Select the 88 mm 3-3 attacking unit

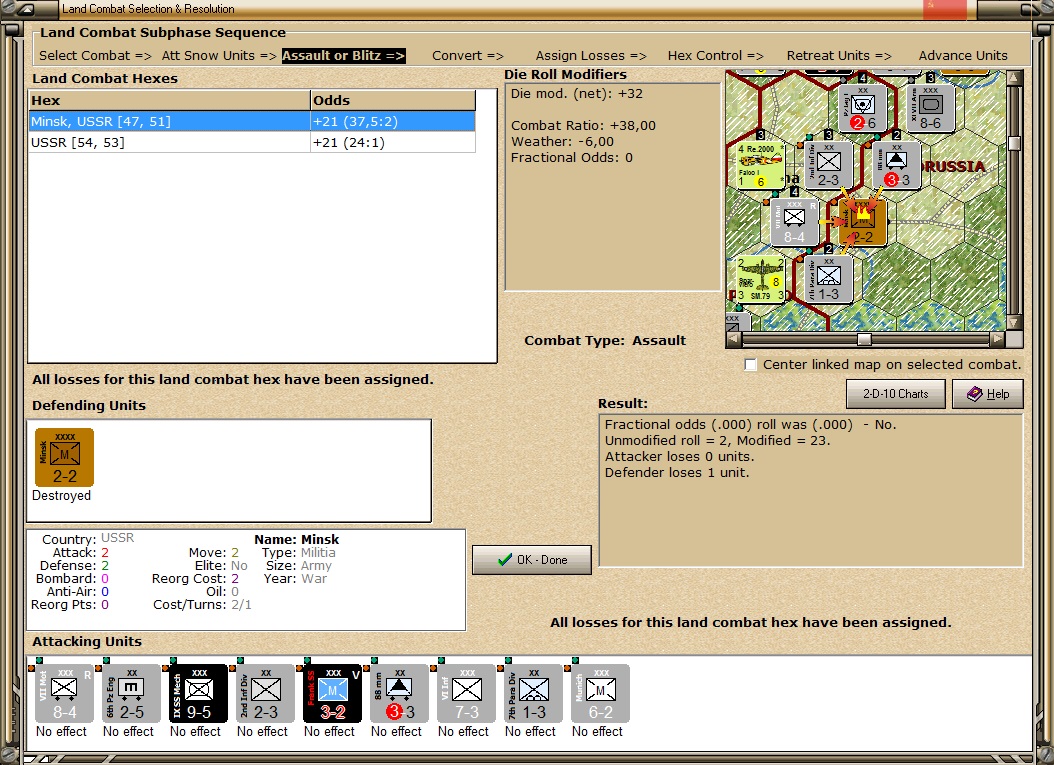(399, 694)
